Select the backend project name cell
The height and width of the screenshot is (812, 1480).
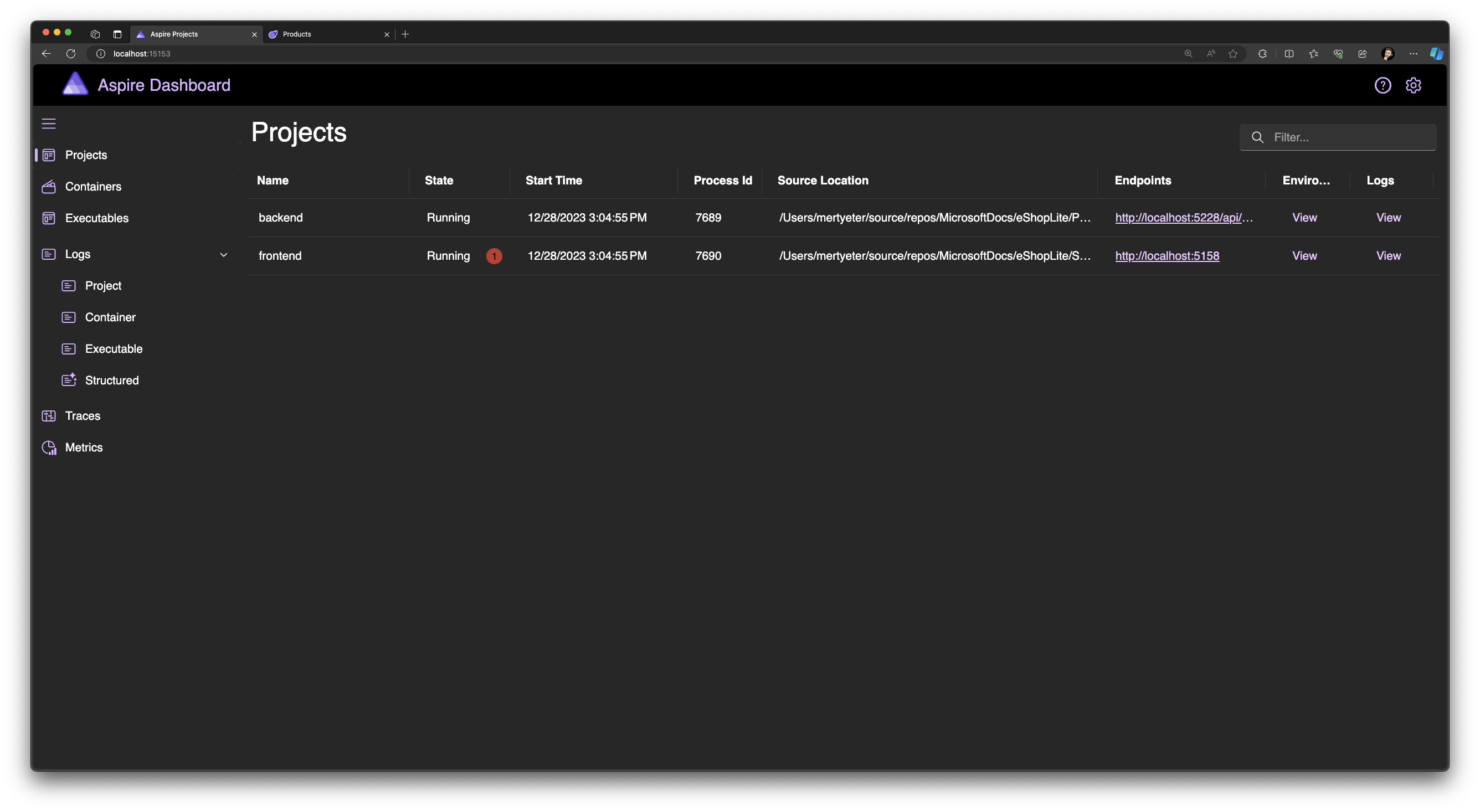(280, 218)
